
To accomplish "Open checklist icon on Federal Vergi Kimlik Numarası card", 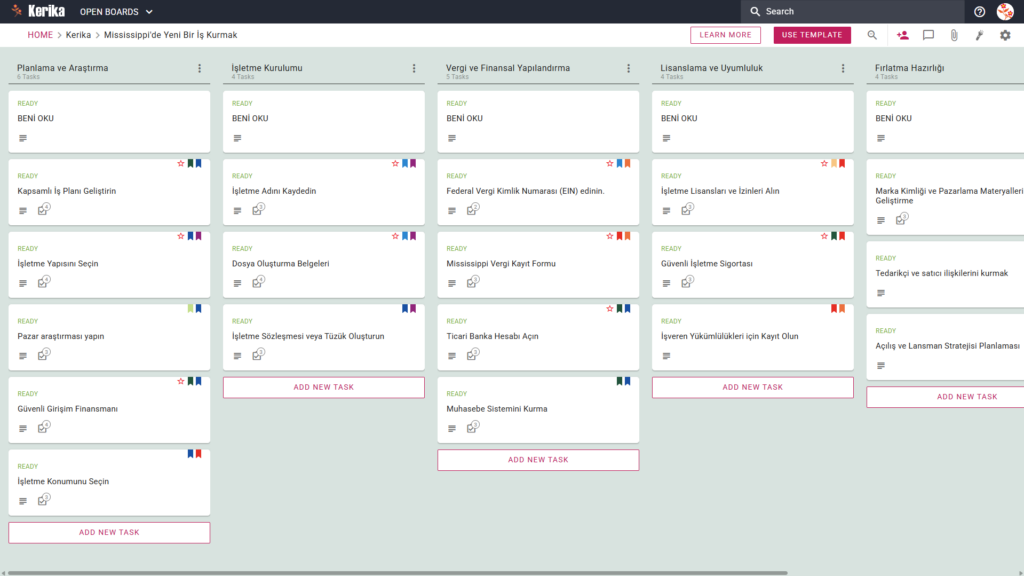I will coord(472,210).
